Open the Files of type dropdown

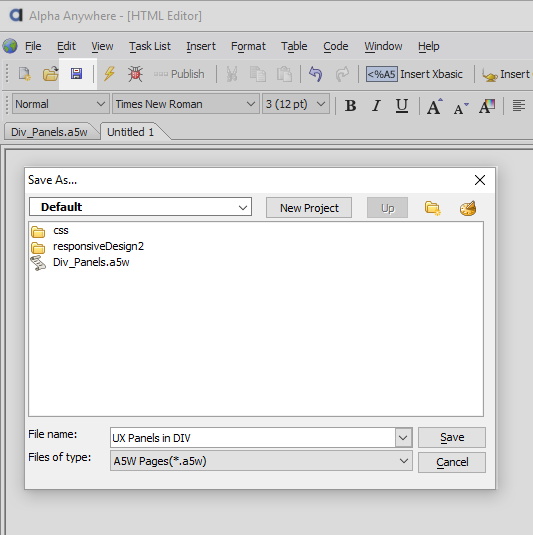coord(261,461)
